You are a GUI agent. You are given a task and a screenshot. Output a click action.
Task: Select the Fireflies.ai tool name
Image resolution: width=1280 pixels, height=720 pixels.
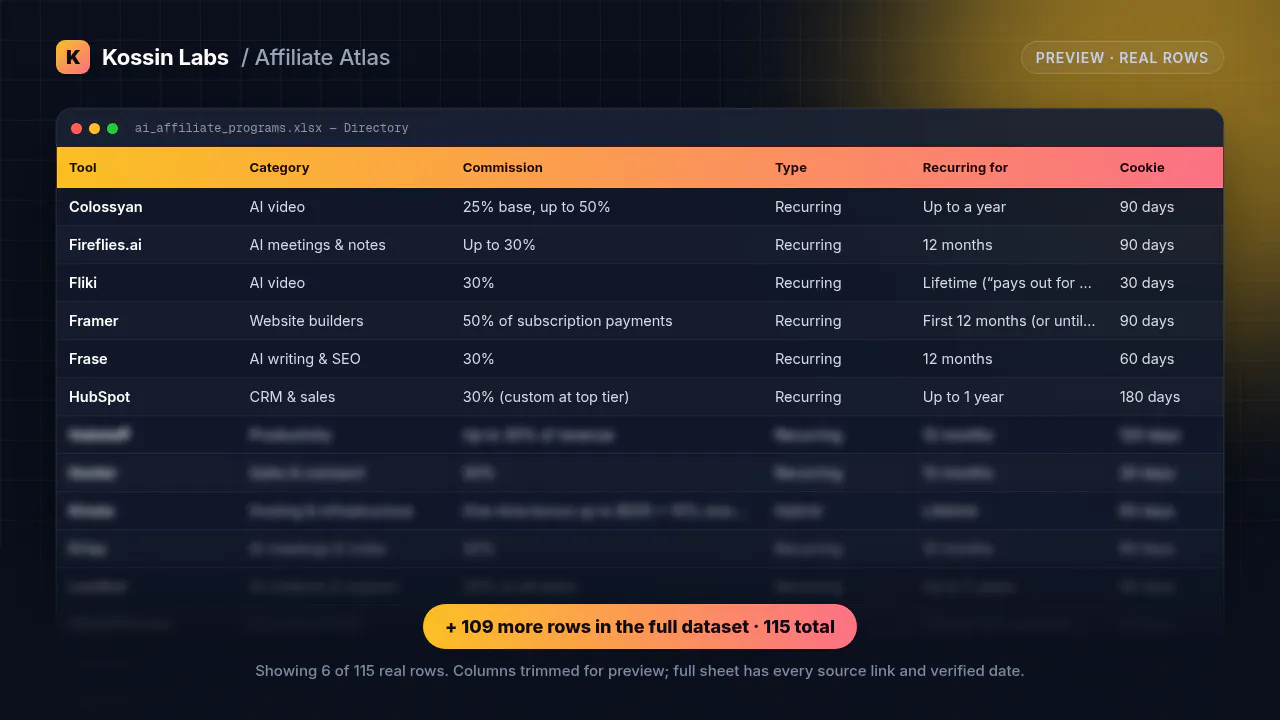coord(105,245)
